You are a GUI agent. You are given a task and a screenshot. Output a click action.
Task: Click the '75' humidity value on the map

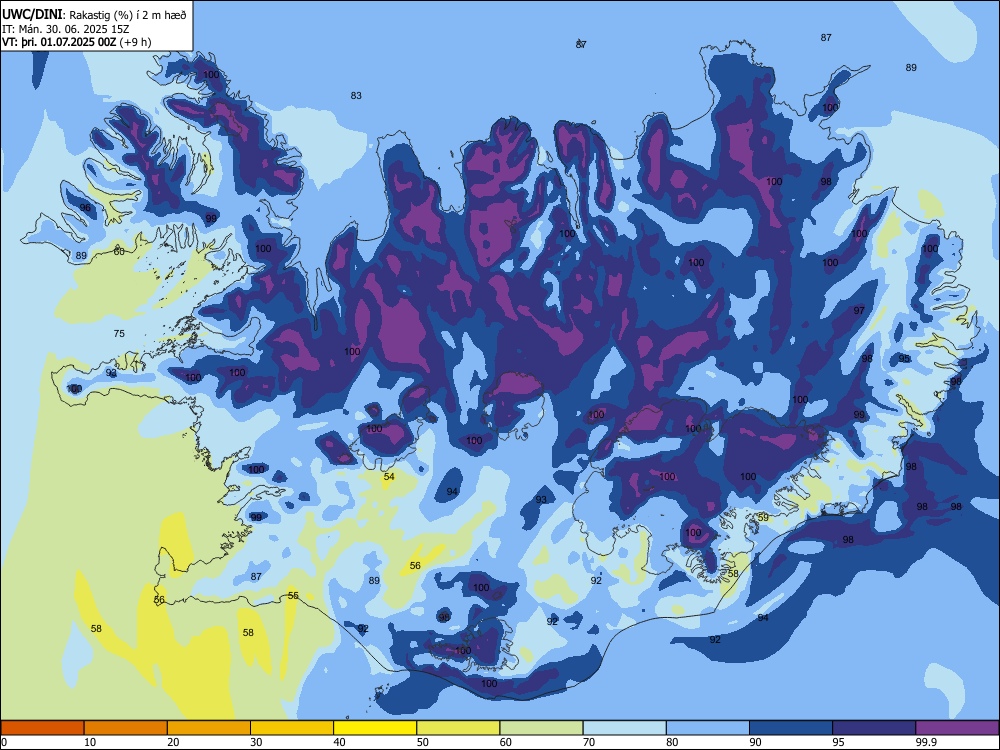[x=119, y=334]
